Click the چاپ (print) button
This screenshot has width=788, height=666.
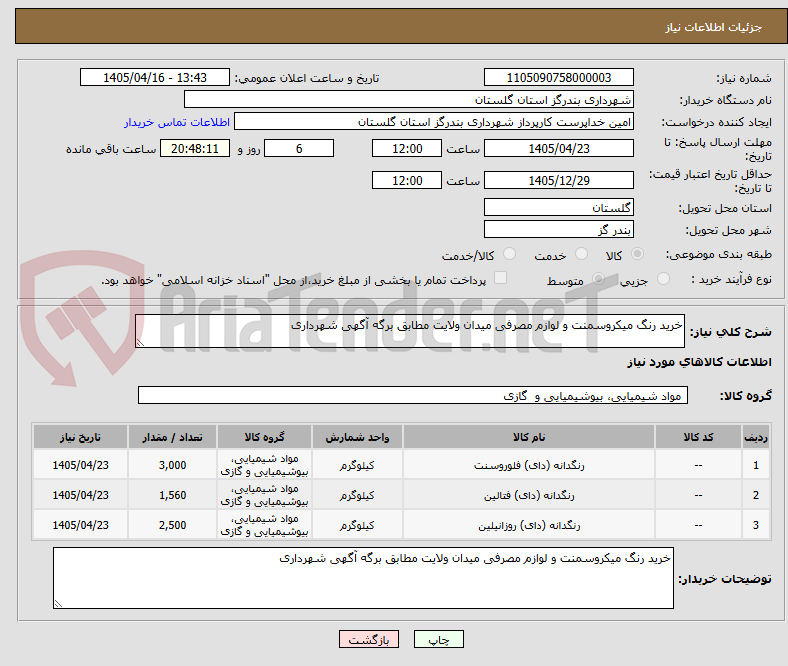[438, 639]
